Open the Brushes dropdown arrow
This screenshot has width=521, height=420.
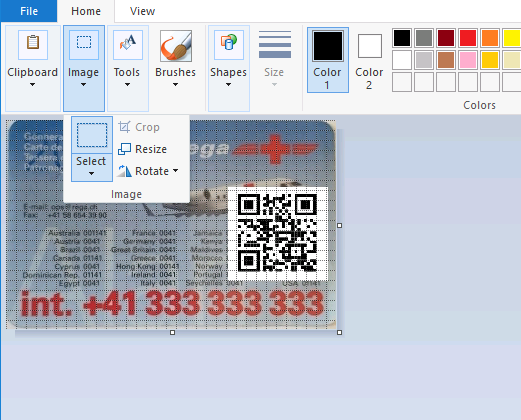click(175, 85)
